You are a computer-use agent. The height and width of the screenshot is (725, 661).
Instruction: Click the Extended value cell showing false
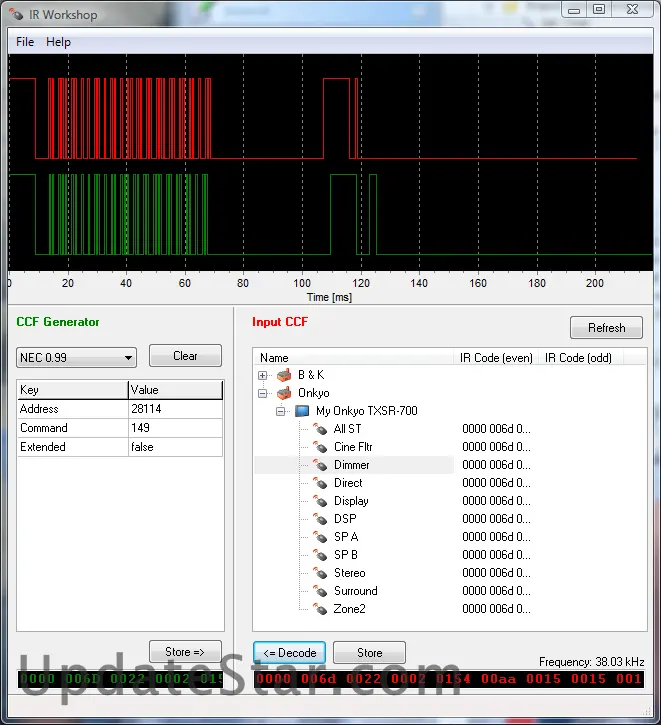174,447
